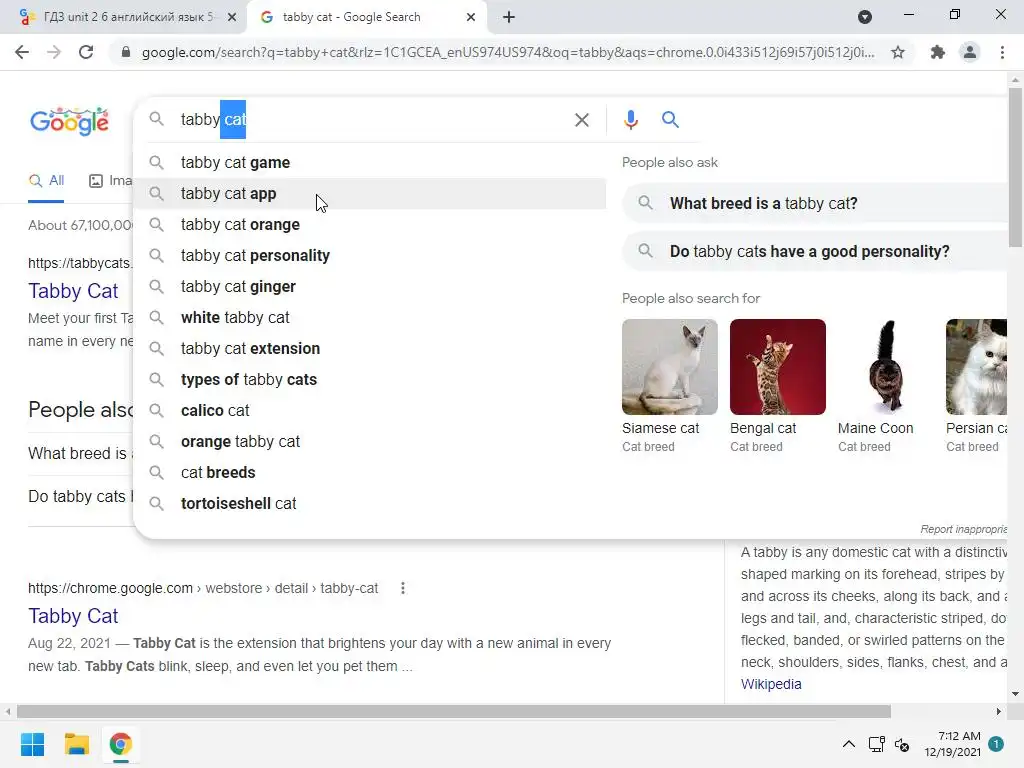Open Chrome three-dot menu
The height and width of the screenshot is (768, 1024).
point(1002,52)
